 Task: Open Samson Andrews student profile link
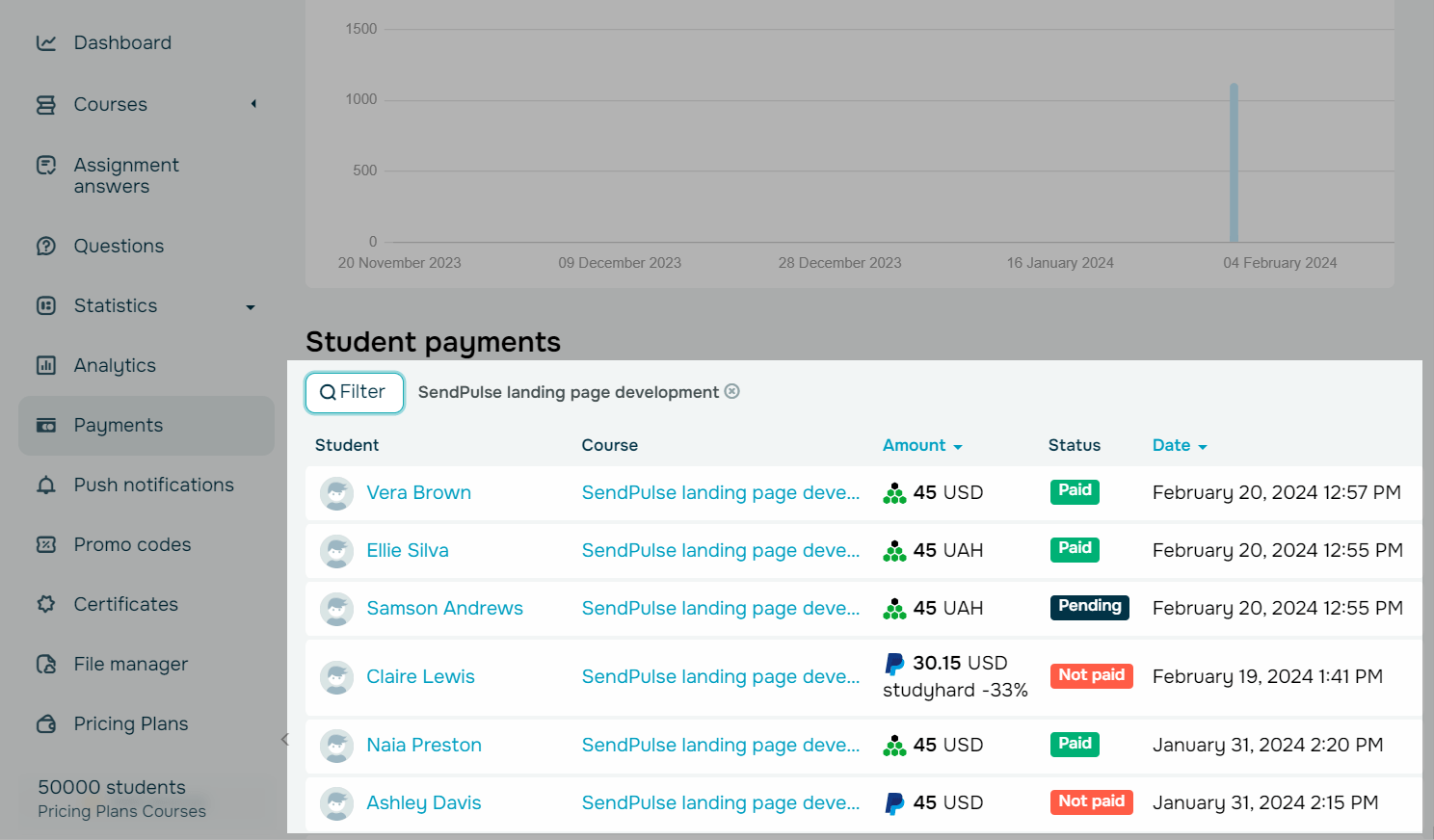[444, 609]
